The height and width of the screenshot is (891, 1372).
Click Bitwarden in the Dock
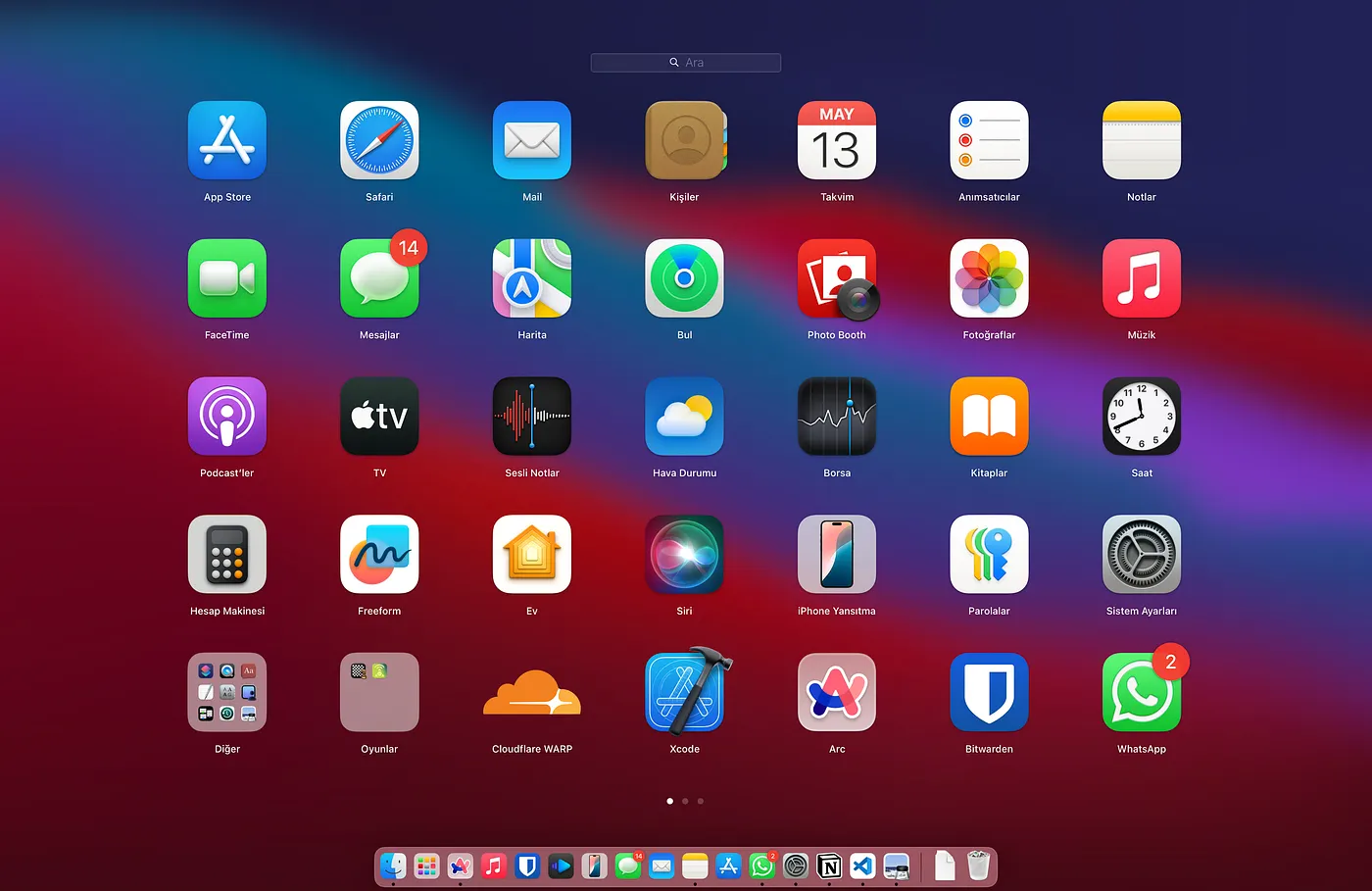click(x=527, y=866)
